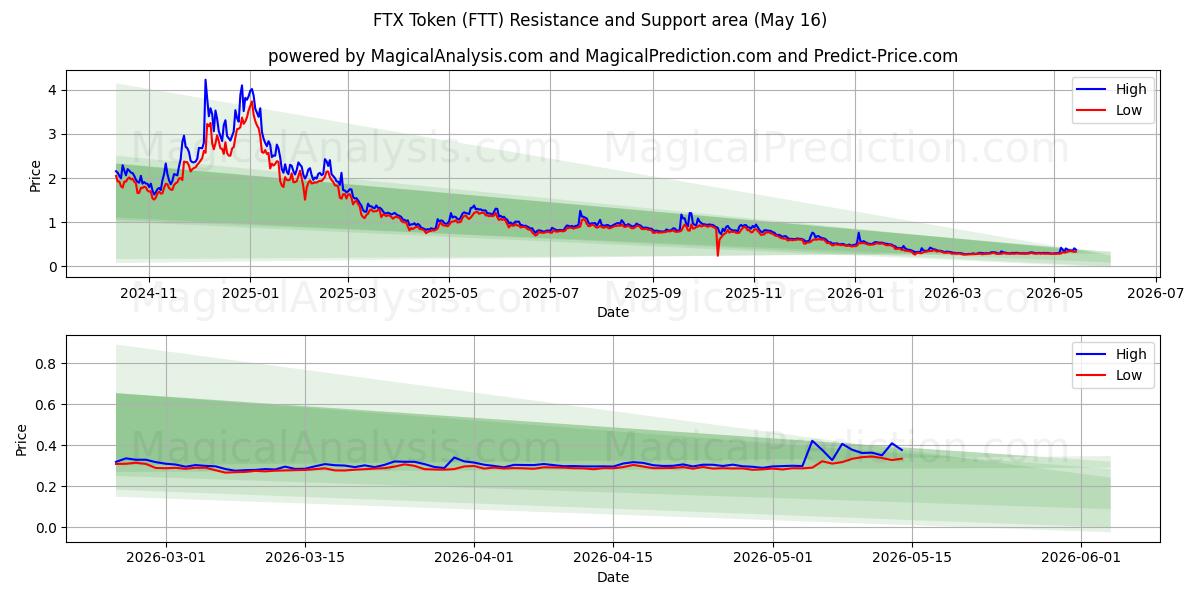Viewport: 1200px width, 600px height.
Task: Click the 'powered by MagicalAnalysis.com' subtitle line
Action: (613, 56)
